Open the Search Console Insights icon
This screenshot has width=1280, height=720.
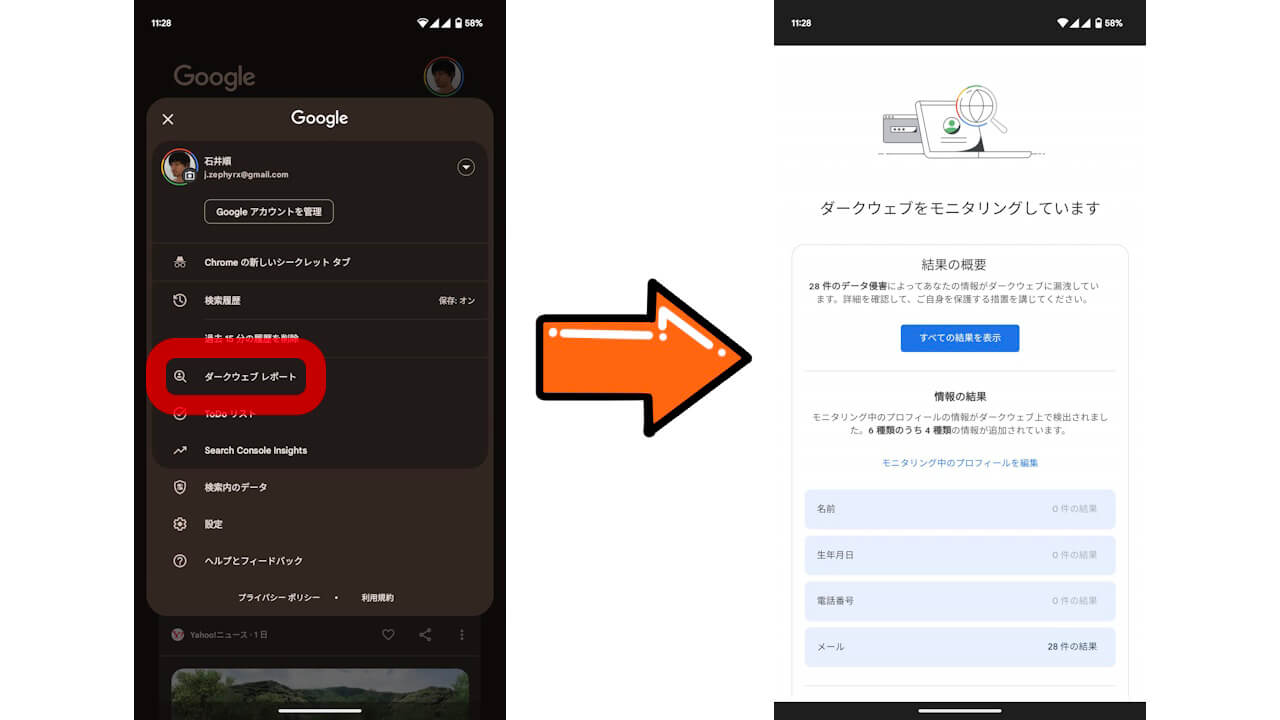(x=178, y=450)
